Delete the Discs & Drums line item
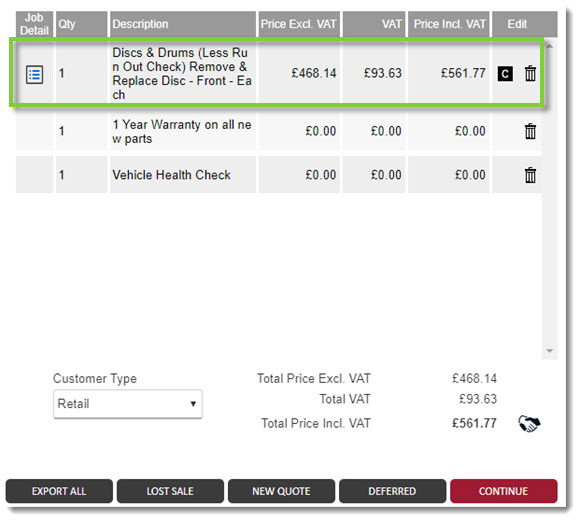 click(x=530, y=73)
